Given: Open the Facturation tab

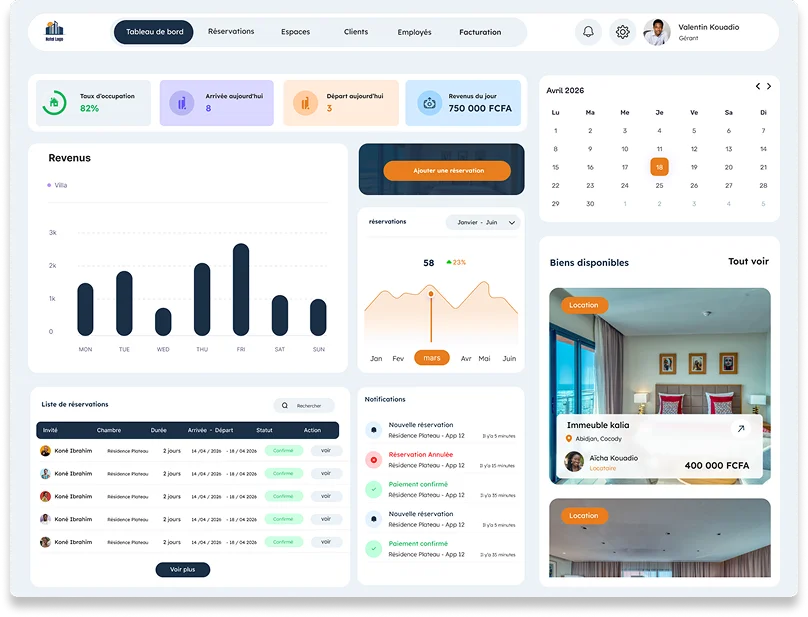Looking at the screenshot, I should point(480,32).
